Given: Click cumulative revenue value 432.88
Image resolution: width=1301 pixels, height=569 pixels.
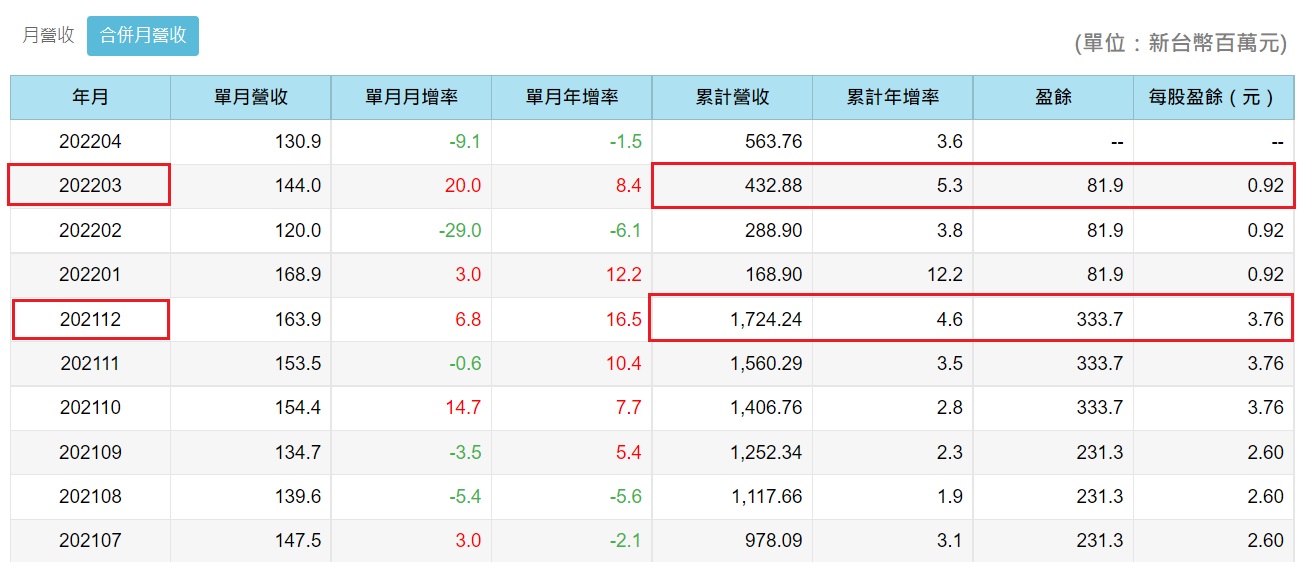Looking at the screenshot, I should 765,186.
